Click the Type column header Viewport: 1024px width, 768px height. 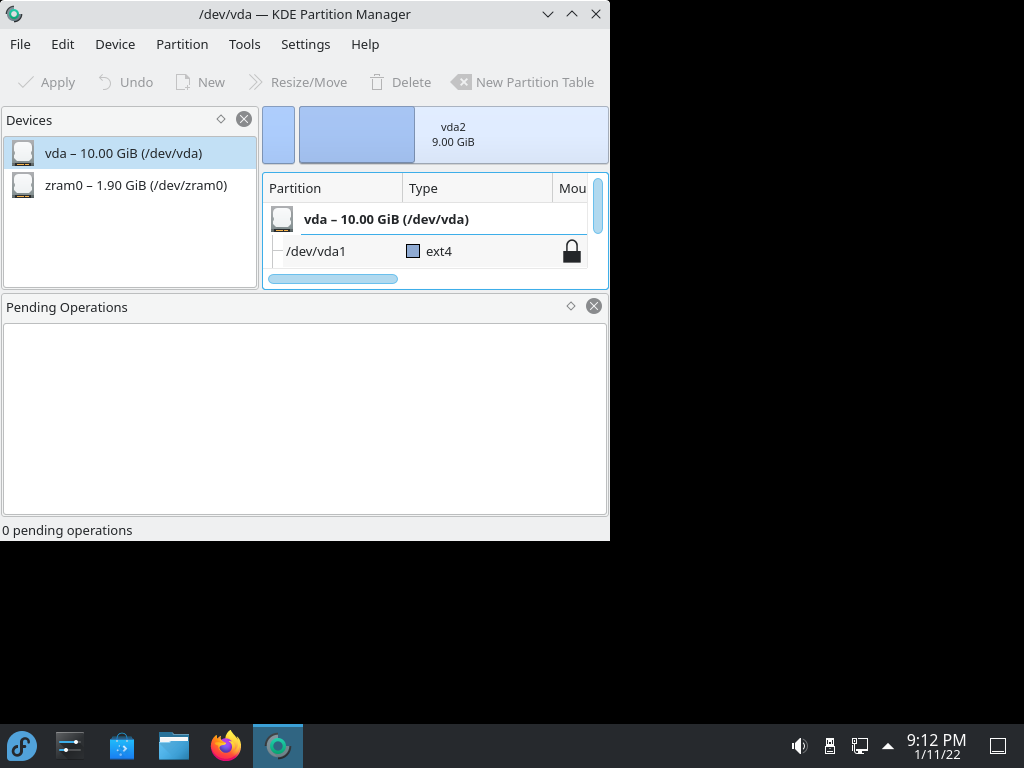(x=477, y=188)
